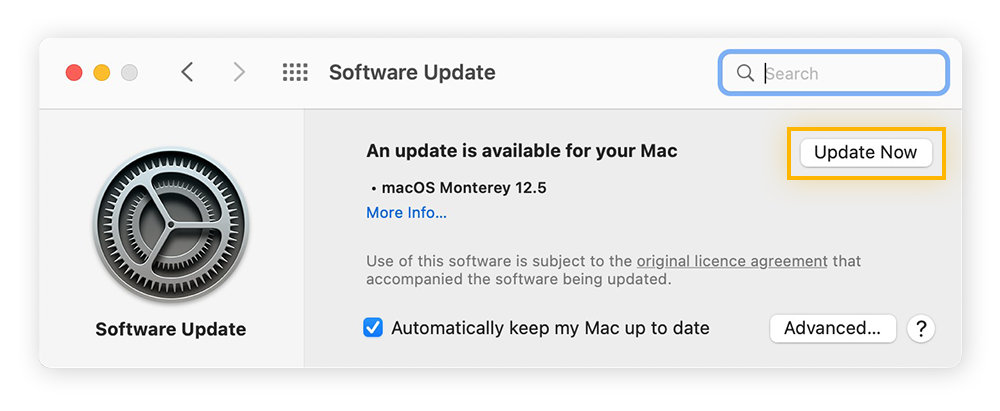Open the original licence agreement link

click(732, 261)
